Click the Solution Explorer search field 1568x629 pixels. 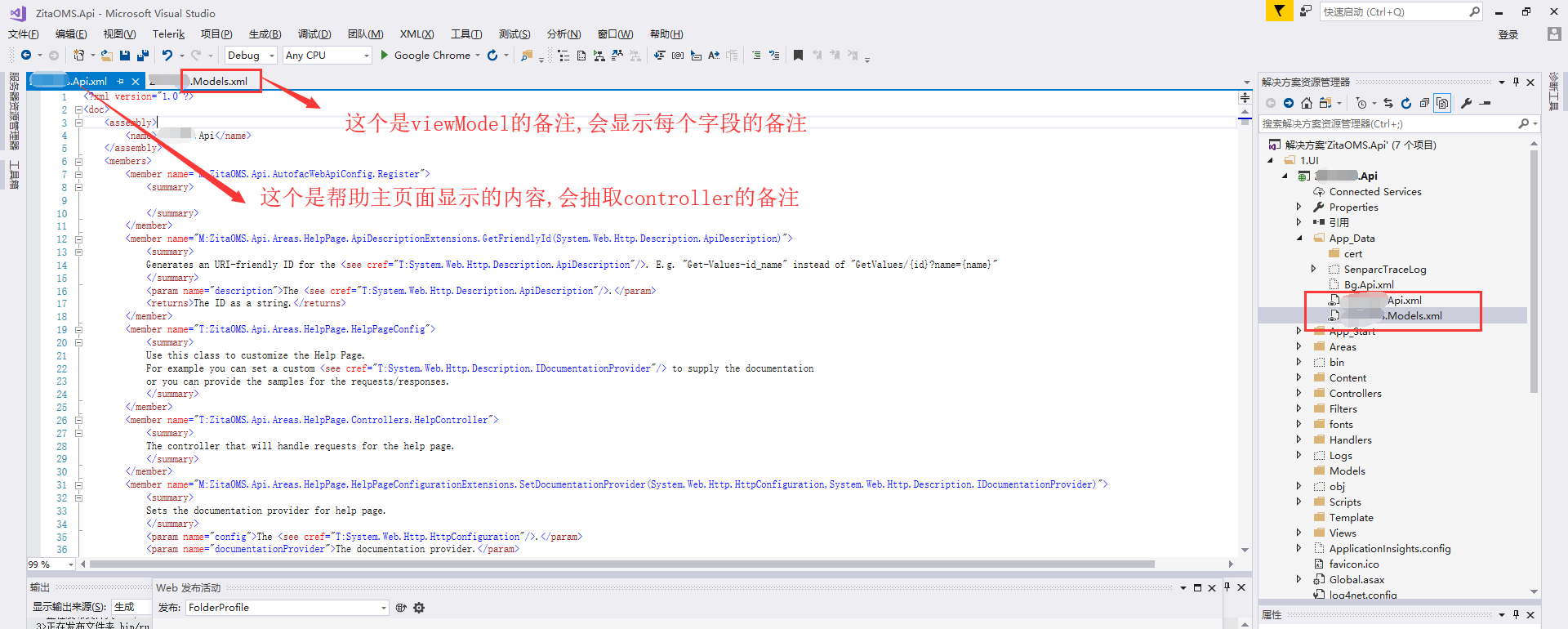coord(1400,124)
